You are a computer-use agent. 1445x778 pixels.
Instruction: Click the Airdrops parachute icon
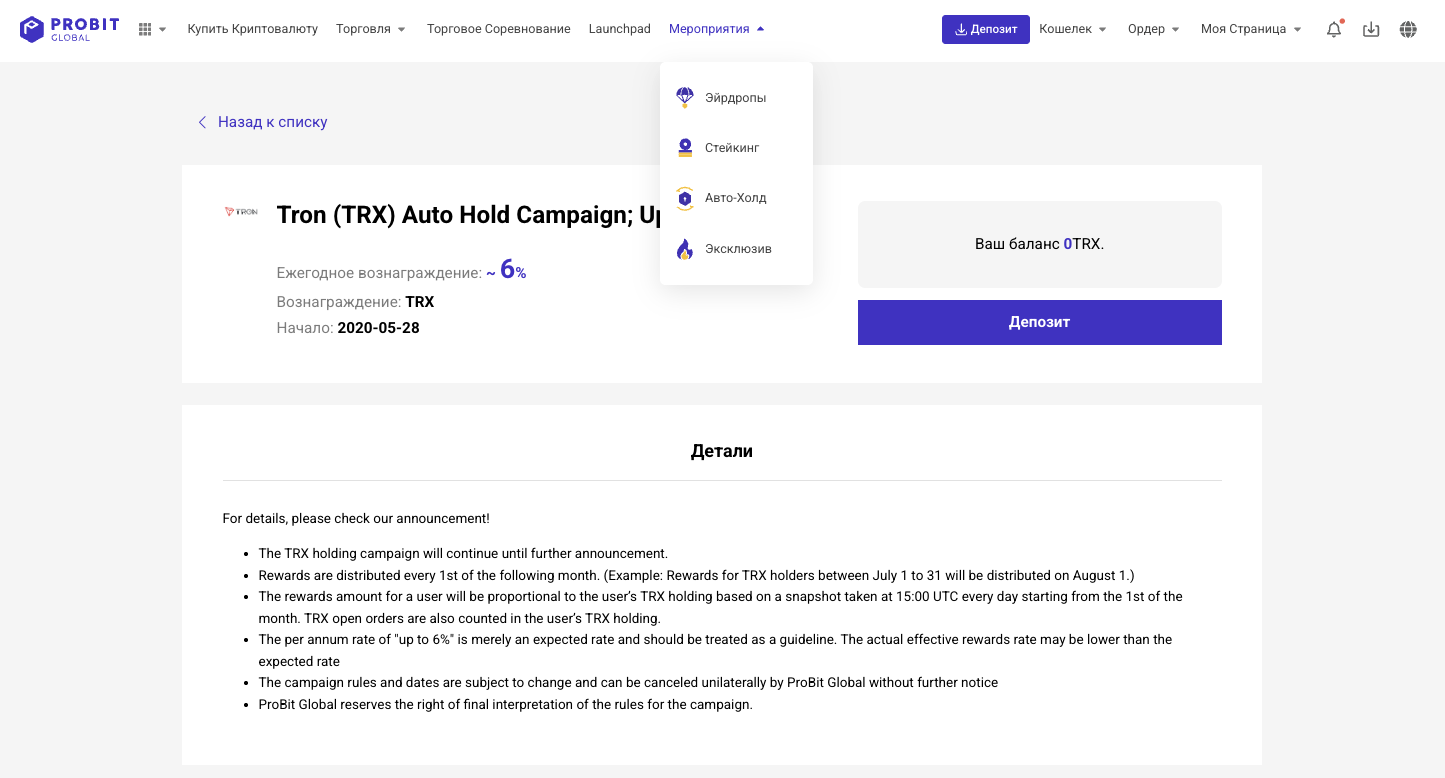[685, 98]
